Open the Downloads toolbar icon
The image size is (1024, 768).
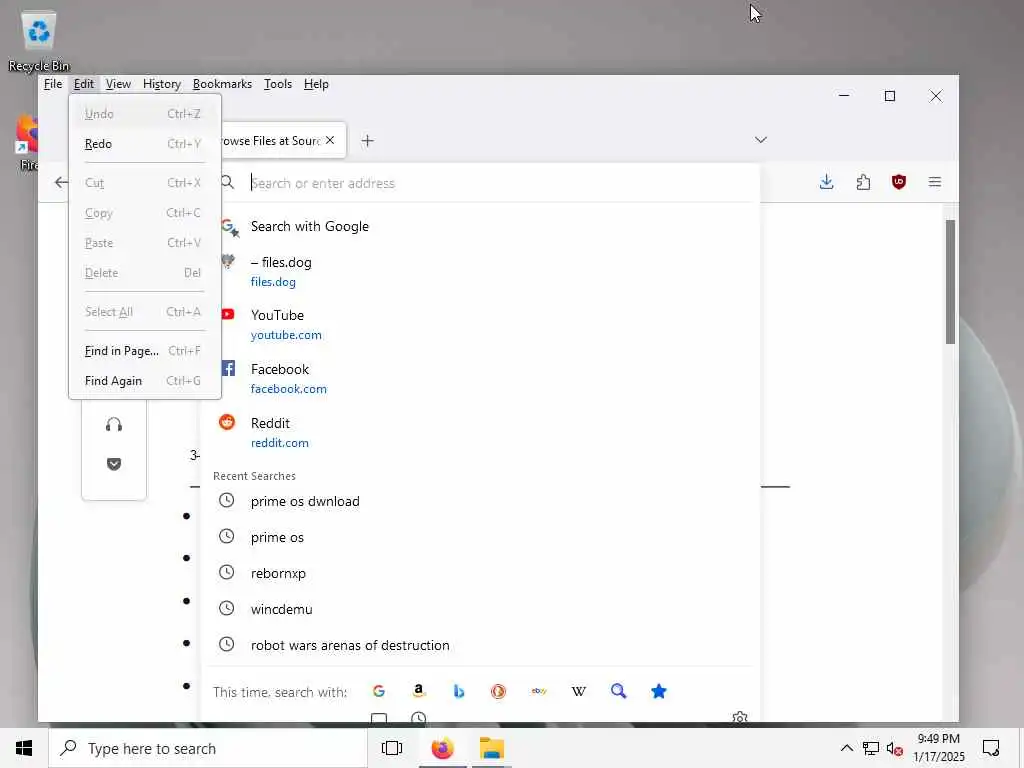[826, 182]
